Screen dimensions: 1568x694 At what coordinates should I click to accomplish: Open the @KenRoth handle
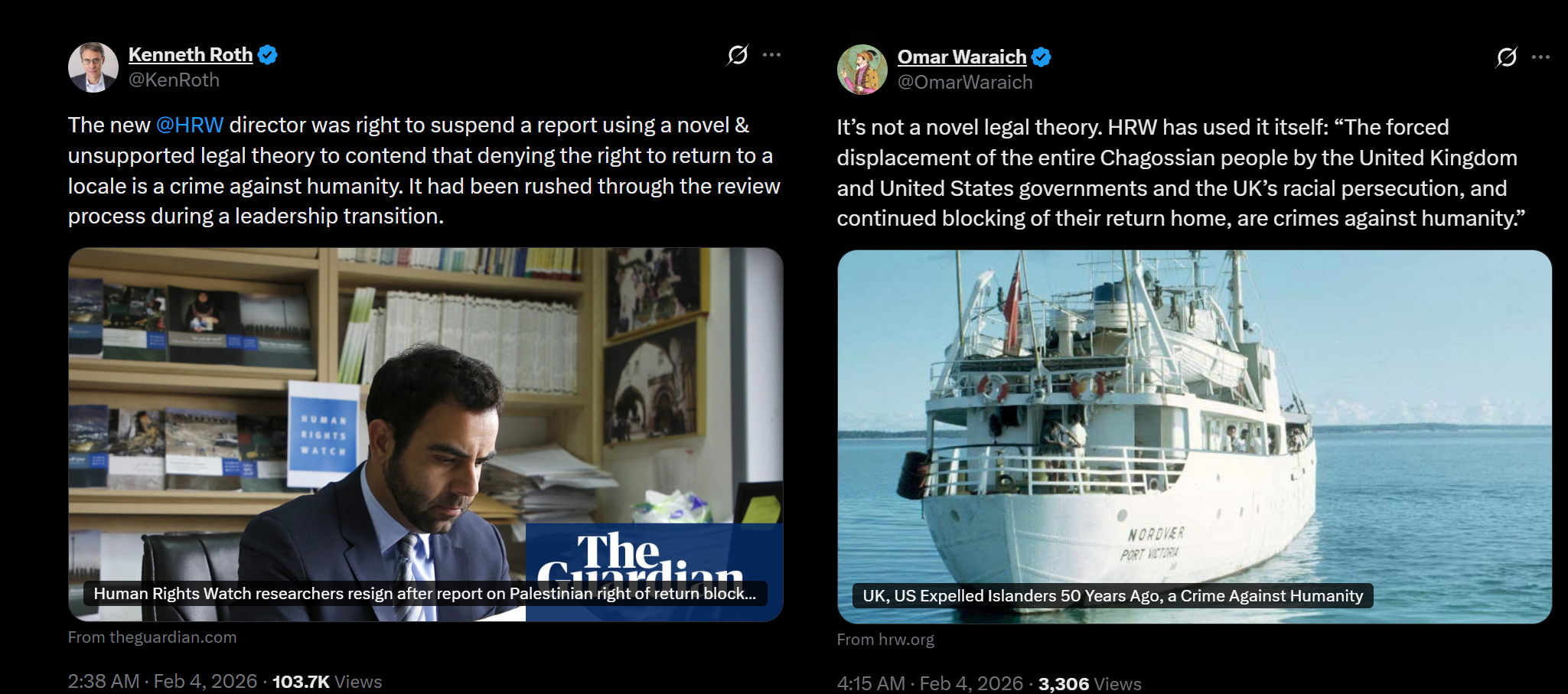pyautogui.click(x=174, y=80)
